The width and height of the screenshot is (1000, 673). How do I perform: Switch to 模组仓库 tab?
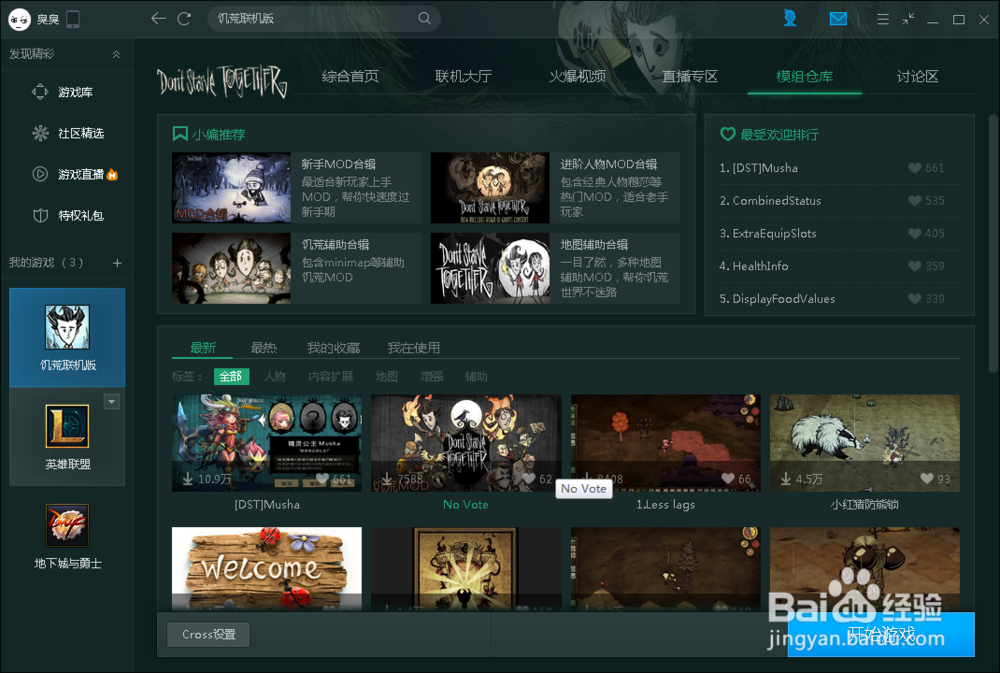click(804, 77)
